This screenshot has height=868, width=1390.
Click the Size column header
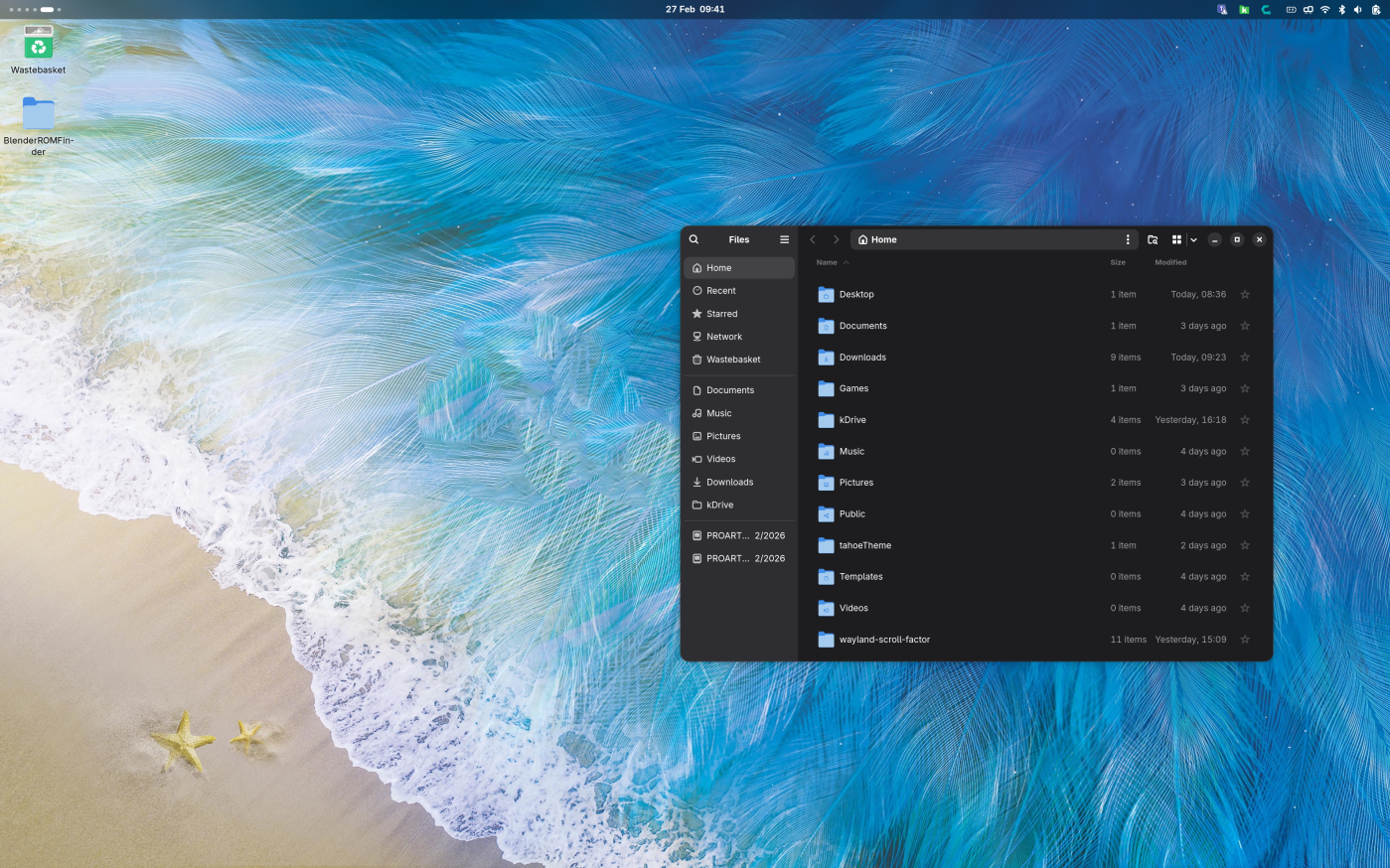1118,262
